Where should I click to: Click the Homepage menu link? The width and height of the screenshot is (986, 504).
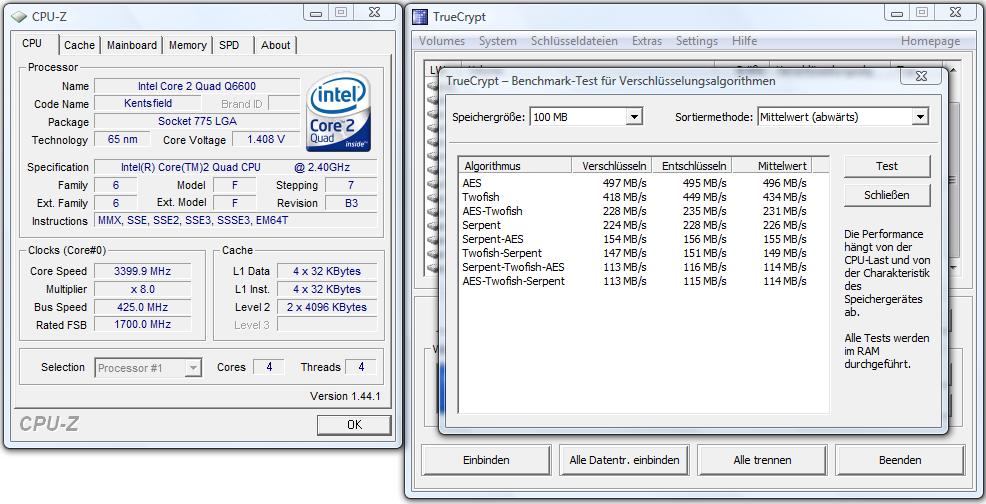(x=930, y=41)
